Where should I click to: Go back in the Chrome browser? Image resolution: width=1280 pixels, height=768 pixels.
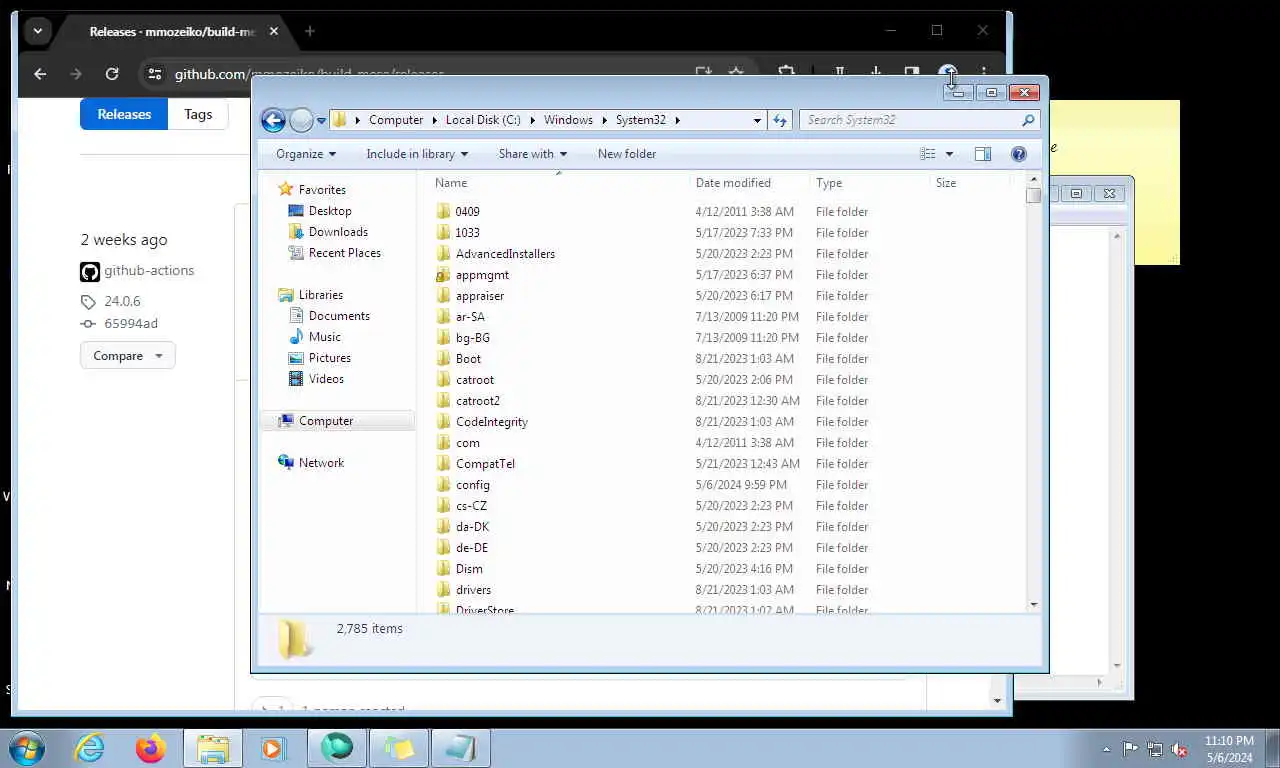click(x=40, y=74)
